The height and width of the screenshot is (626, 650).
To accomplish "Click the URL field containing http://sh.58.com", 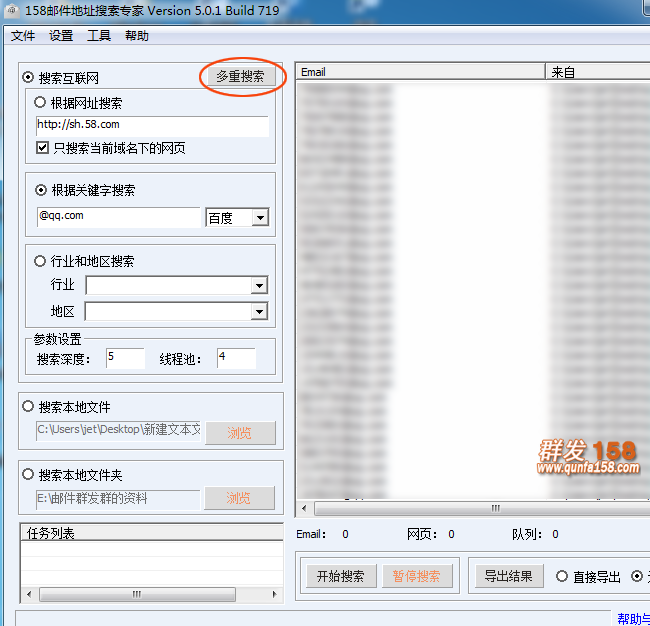I will coord(152,126).
